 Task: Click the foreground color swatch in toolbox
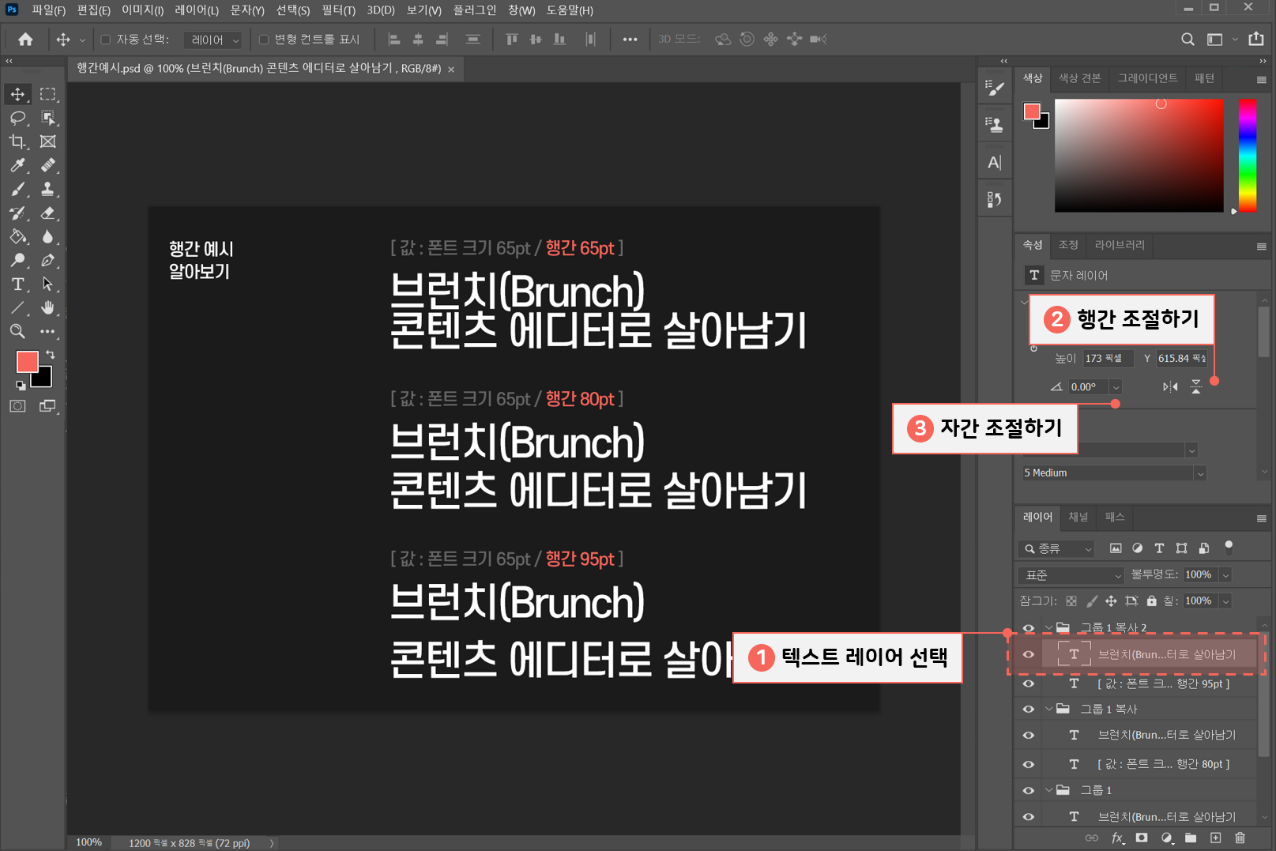(x=27, y=362)
